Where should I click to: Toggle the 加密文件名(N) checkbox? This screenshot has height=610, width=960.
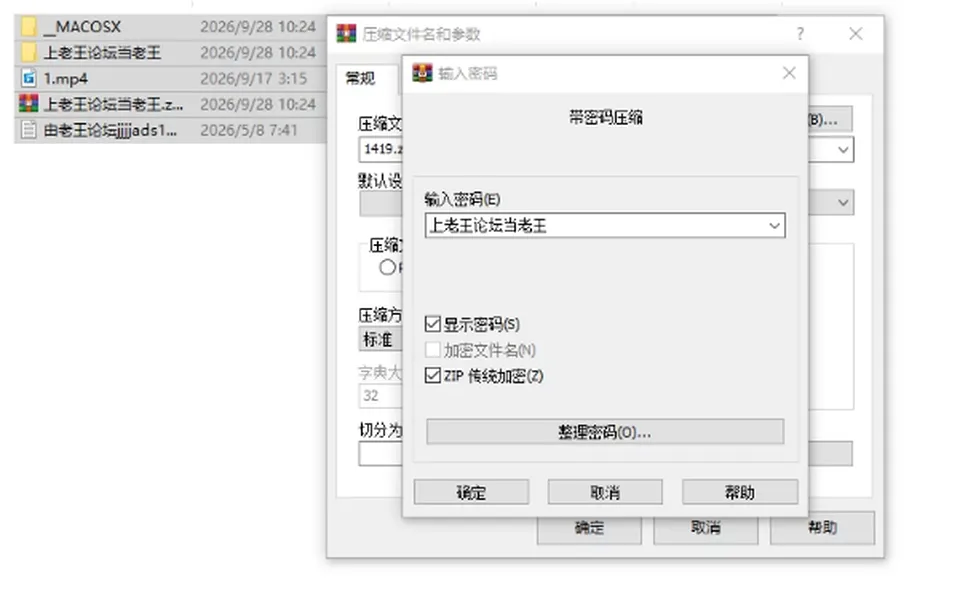[433, 350]
